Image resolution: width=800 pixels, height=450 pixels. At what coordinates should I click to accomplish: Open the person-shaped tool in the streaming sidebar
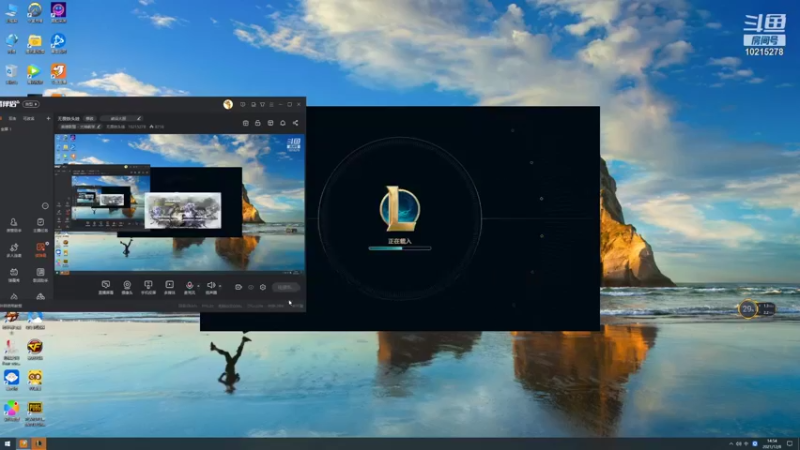pos(13,224)
